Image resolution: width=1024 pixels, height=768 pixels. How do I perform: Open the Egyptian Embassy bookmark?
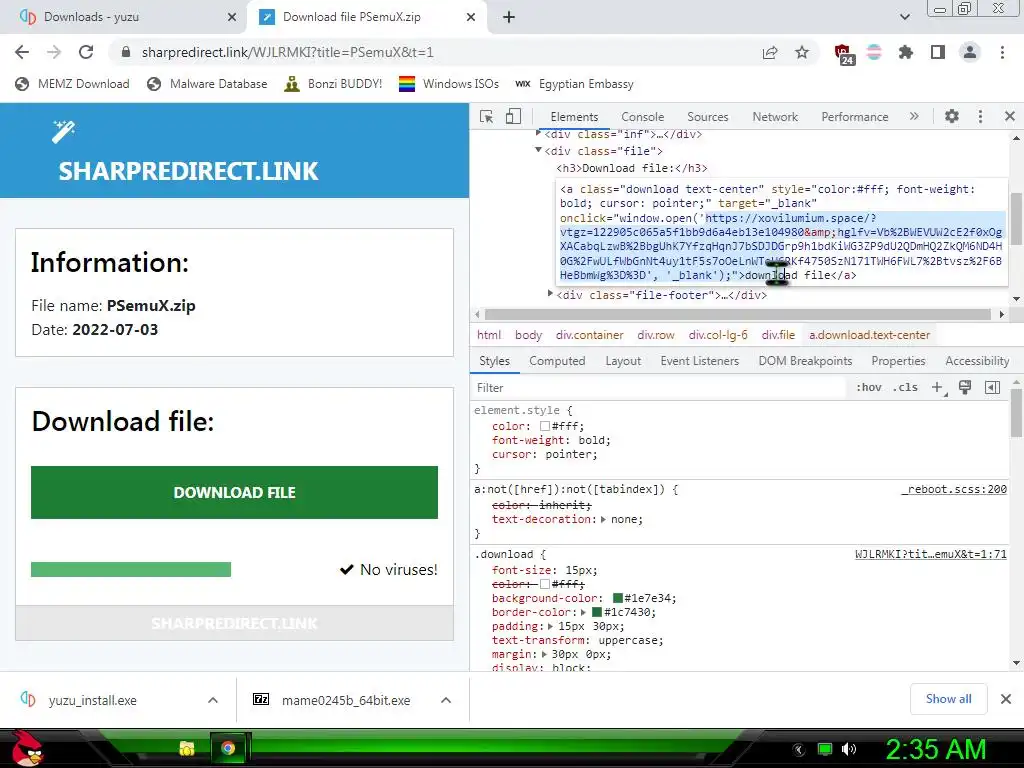pos(575,84)
